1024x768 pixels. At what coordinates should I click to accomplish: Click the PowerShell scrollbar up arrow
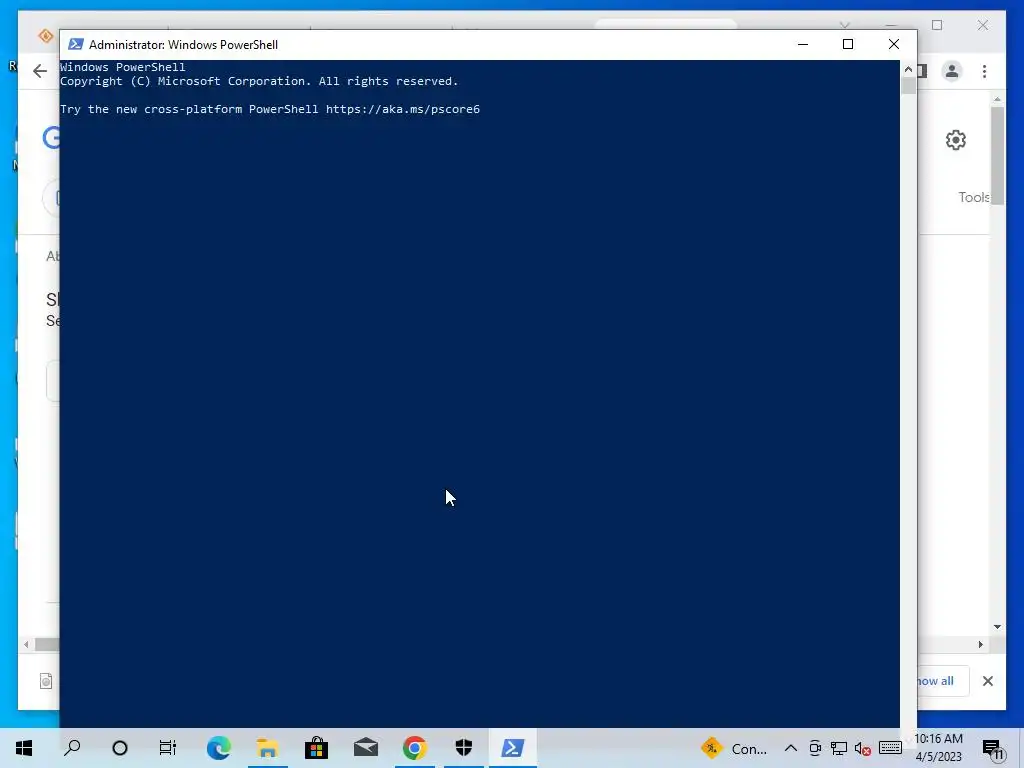(908, 69)
